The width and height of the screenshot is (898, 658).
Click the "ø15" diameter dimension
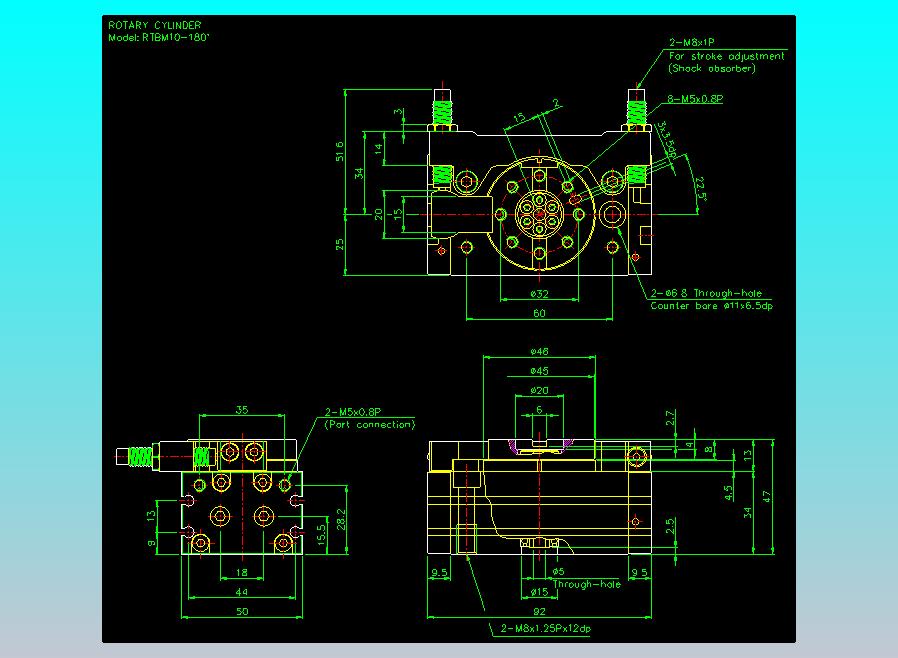pyautogui.click(x=539, y=592)
